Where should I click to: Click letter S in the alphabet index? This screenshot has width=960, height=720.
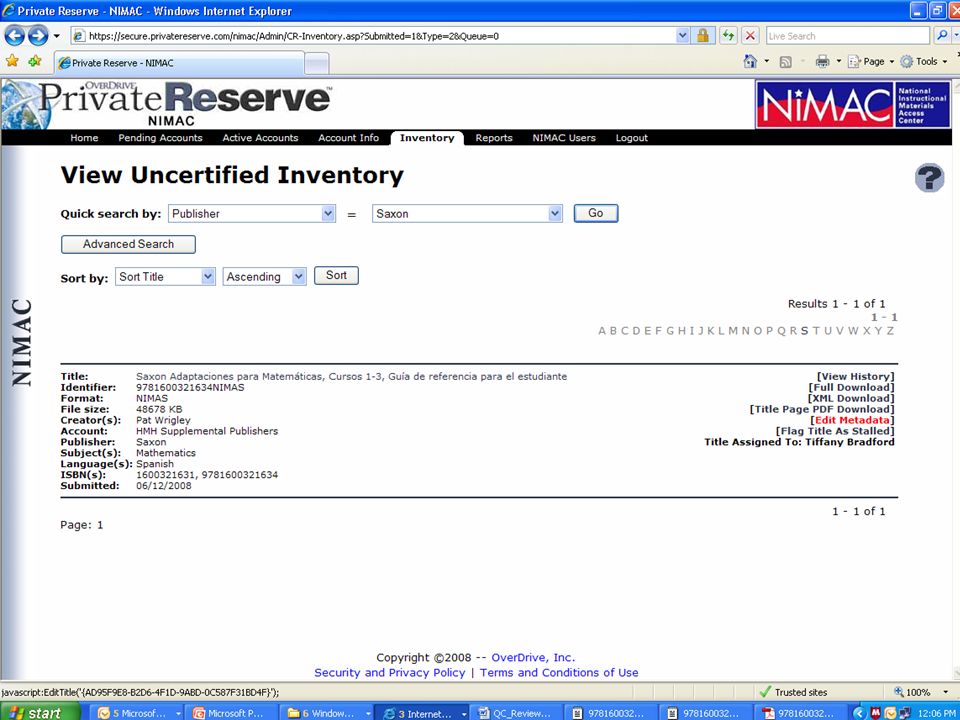point(804,331)
